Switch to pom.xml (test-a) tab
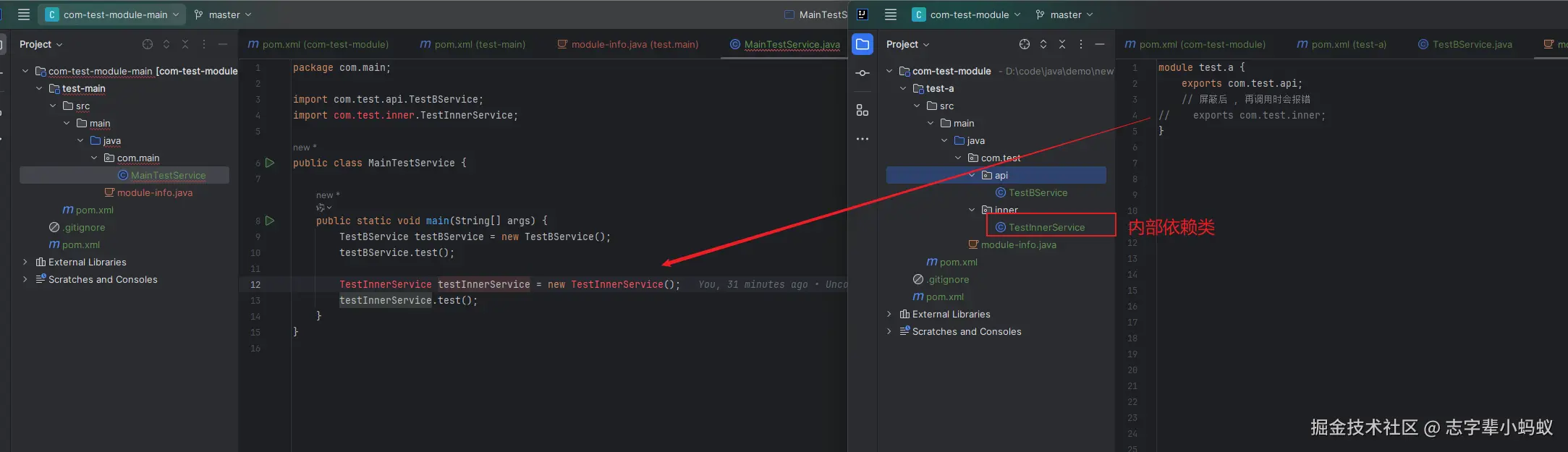The width and height of the screenshot is (1568, 452). [x=1342, y=44]
